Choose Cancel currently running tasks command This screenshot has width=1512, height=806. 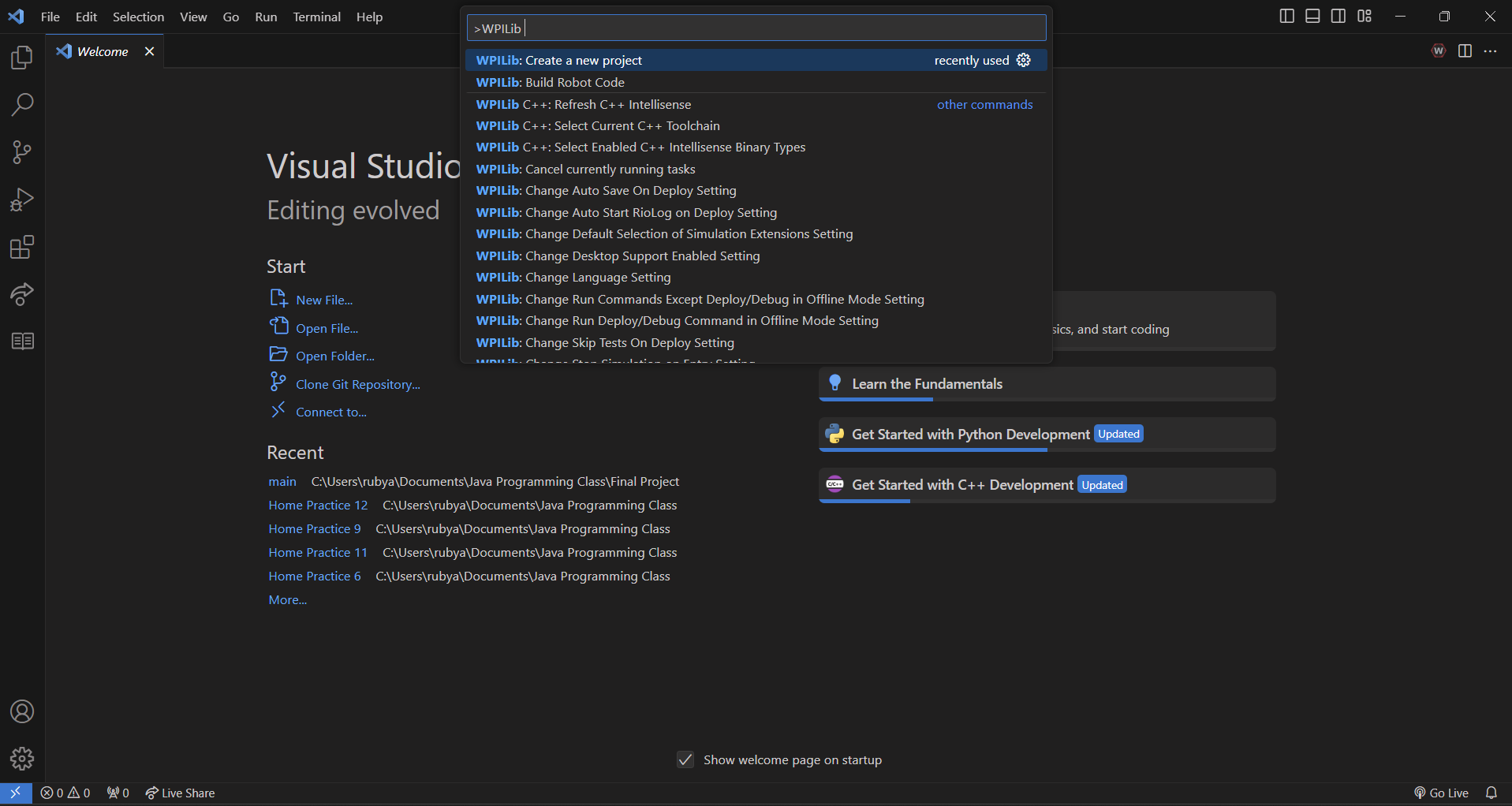[756, 170]
